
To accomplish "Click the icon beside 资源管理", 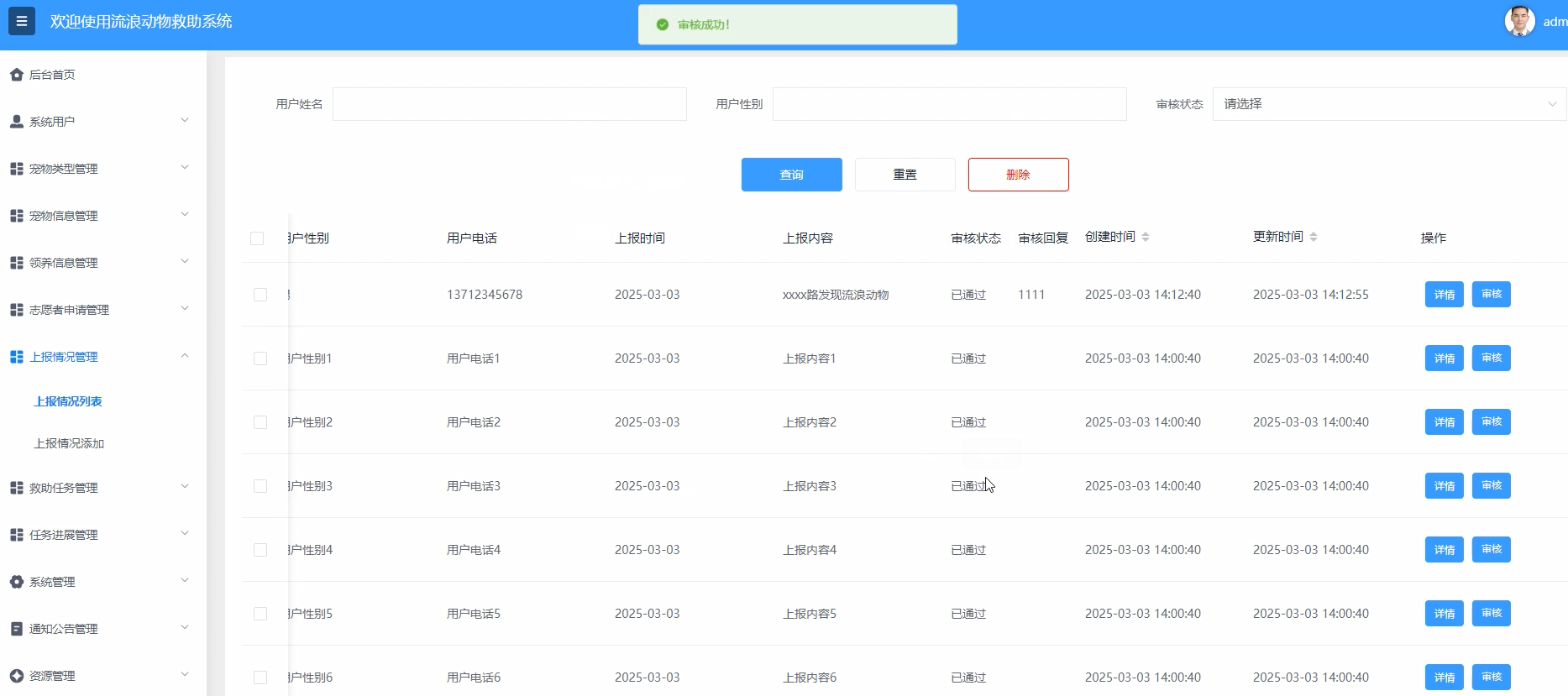I will pos(16,676).
